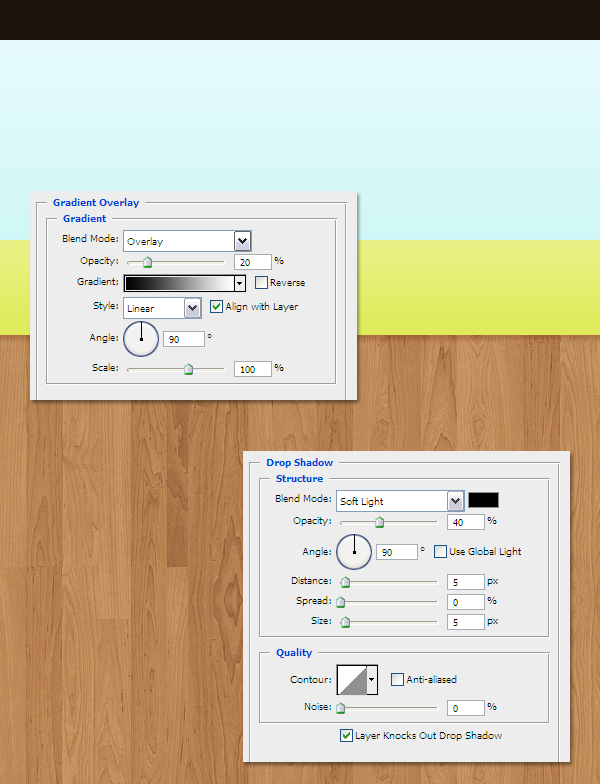This screenshot has height=784, width=600.
Task: Adjust the Distance slider handle
Action: pyautogui.click(x=345, y=582)
